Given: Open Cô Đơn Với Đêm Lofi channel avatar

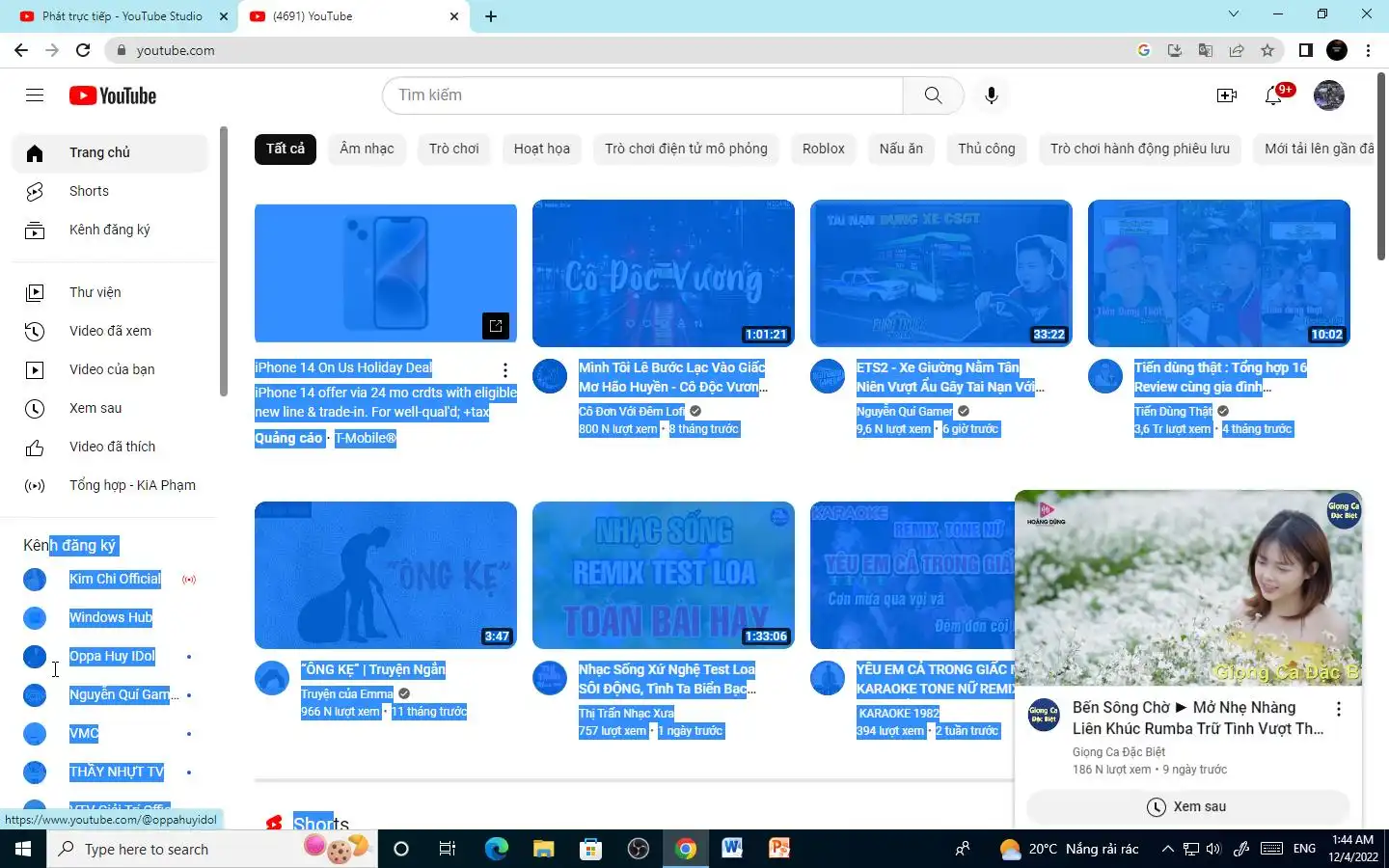Looking at the screenshot, I should 550,376.
